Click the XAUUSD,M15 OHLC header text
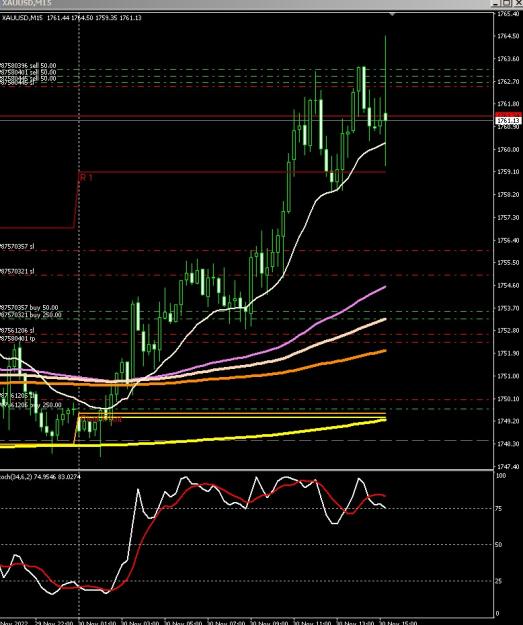This screenshot has width=523, height=625. (x=71, y=18)
